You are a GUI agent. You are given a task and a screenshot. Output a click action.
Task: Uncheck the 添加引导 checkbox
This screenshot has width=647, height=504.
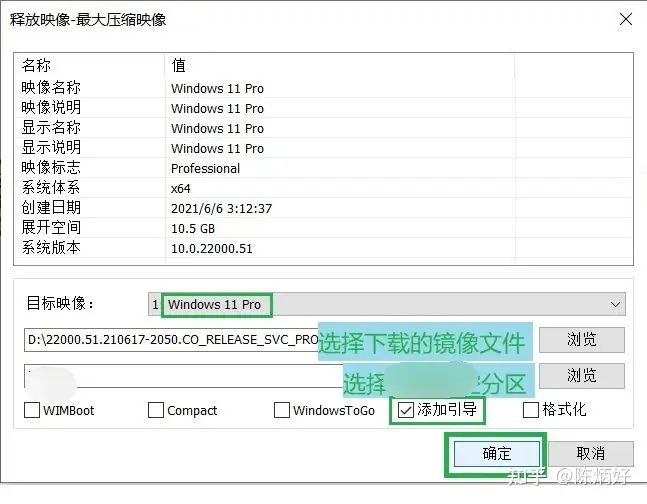pos(406,410)
